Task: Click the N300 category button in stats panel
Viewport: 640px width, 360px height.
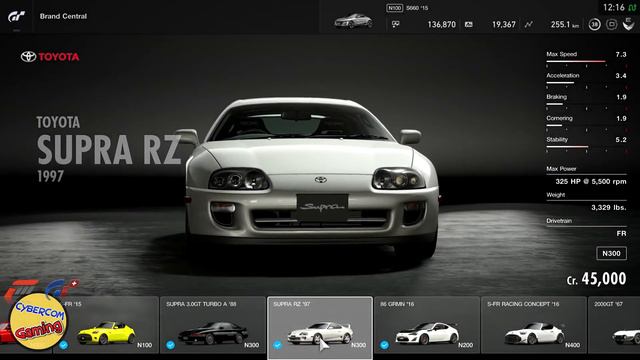Action: (611, 253)
